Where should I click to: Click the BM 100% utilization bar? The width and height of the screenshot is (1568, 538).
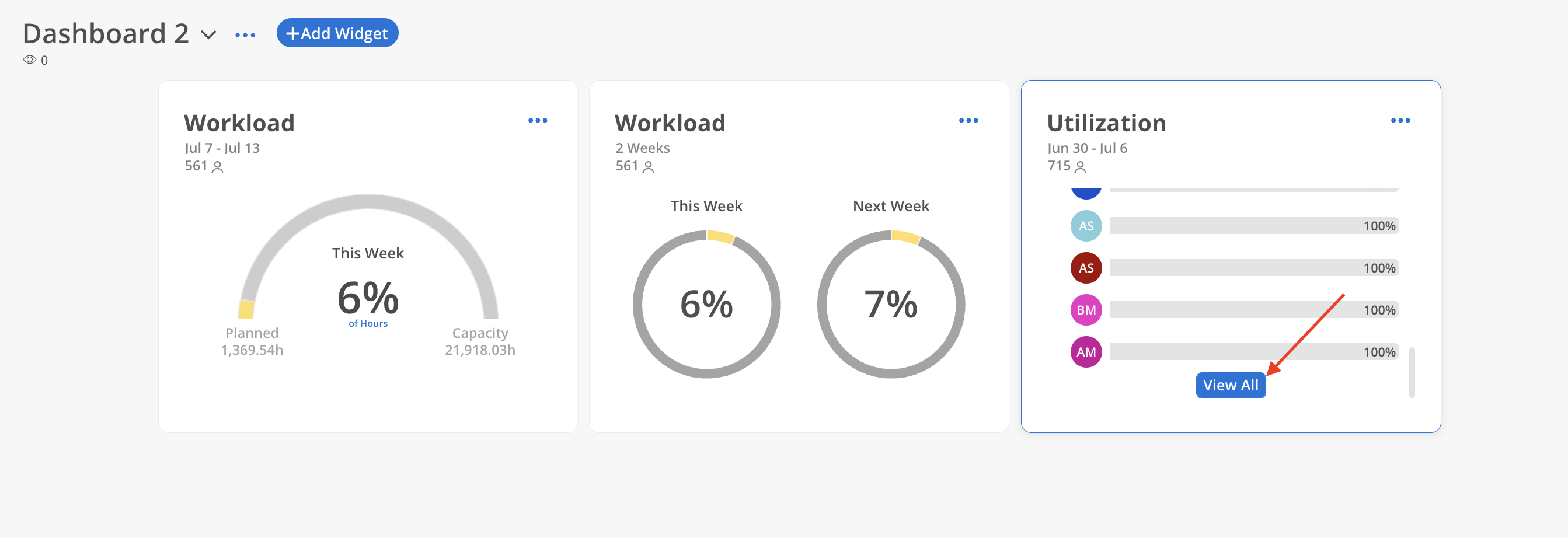click(x=1254, y=310)
